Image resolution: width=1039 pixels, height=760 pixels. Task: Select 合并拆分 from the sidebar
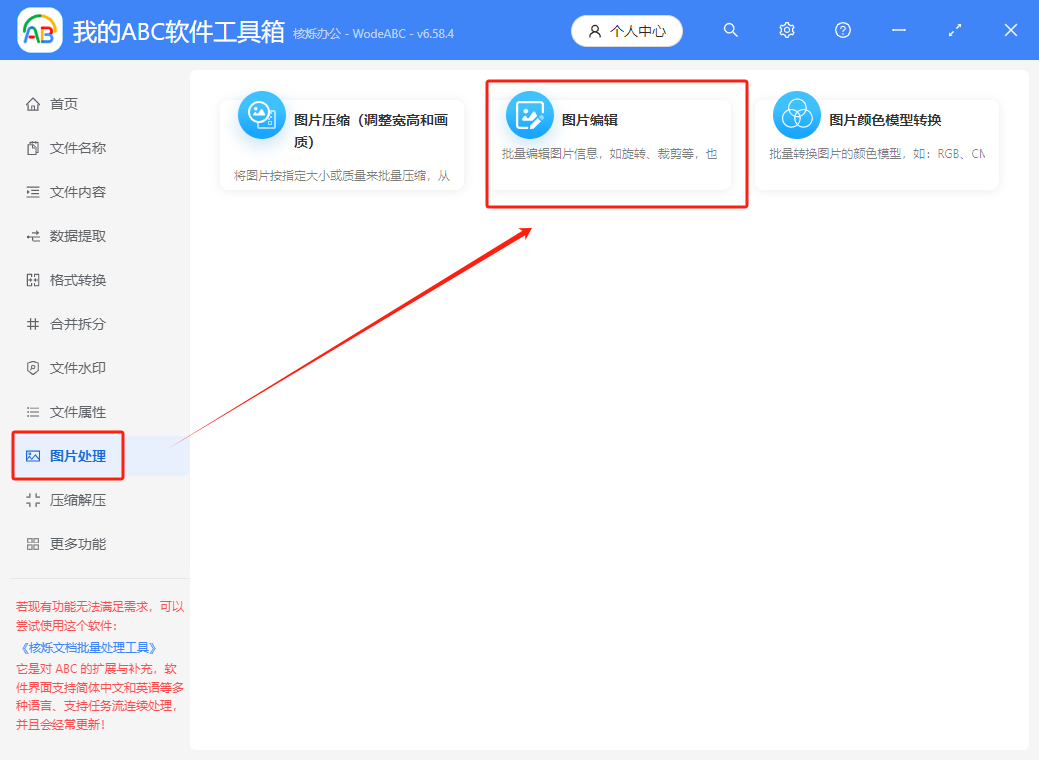coord(70,323)
